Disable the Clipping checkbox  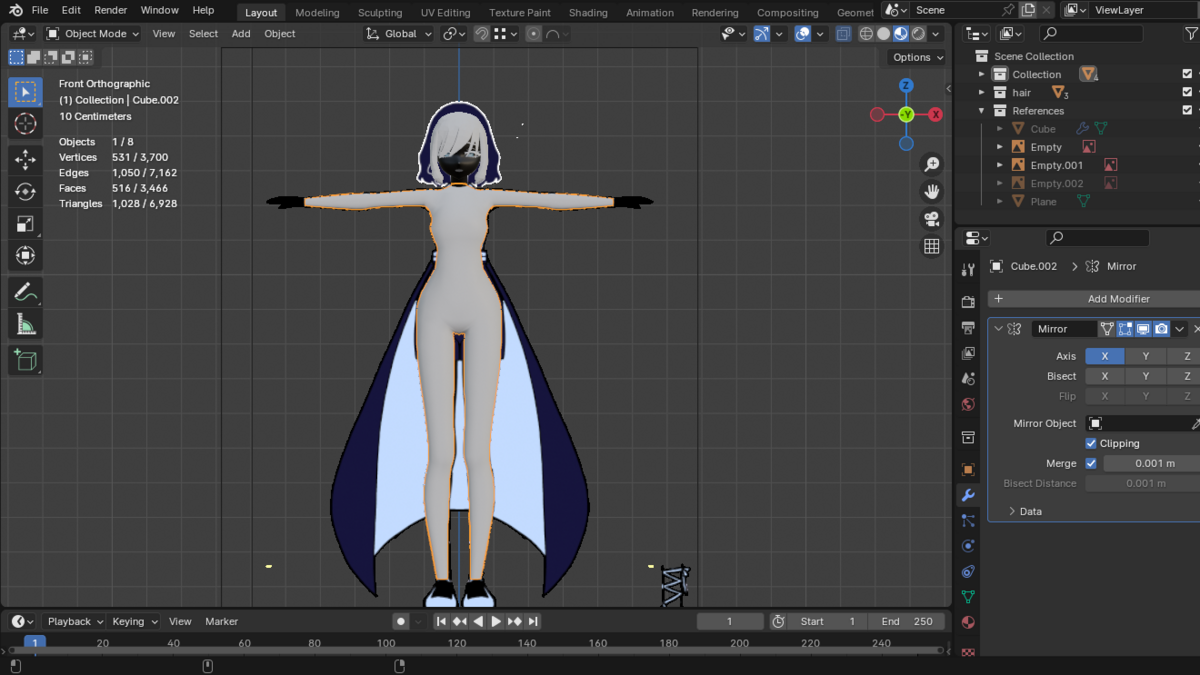click(x=1091, y=443)
